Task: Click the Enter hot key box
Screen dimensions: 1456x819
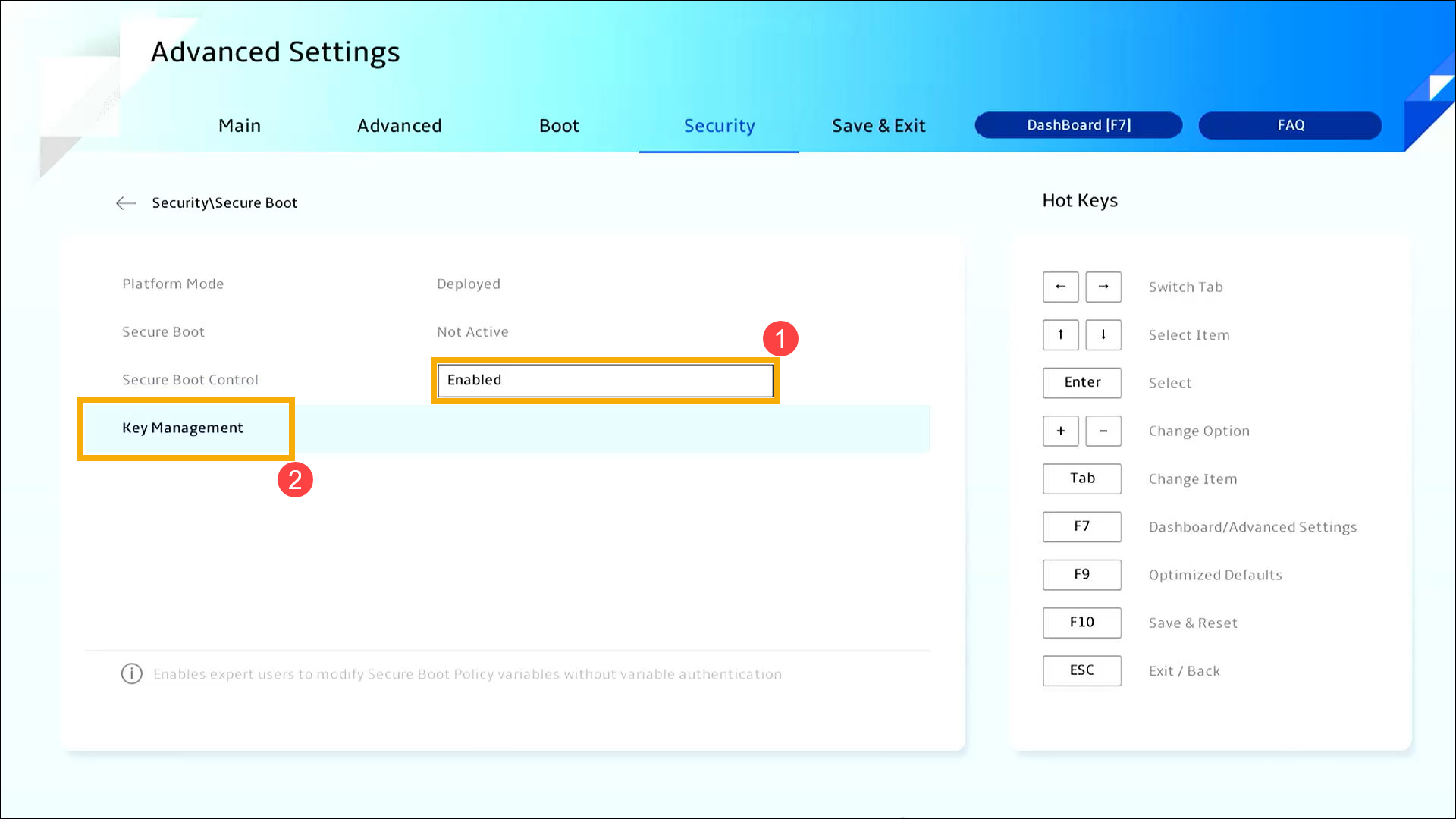Action: coord(1081,382)
